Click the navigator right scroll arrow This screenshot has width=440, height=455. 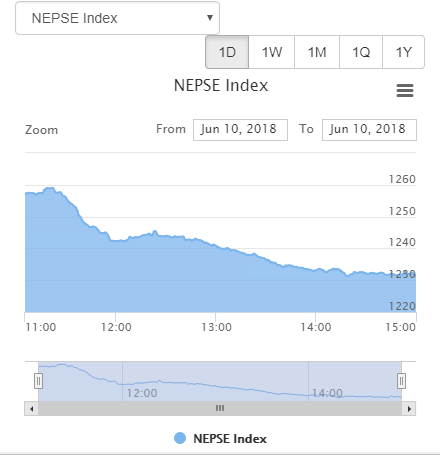coord(409,409)
